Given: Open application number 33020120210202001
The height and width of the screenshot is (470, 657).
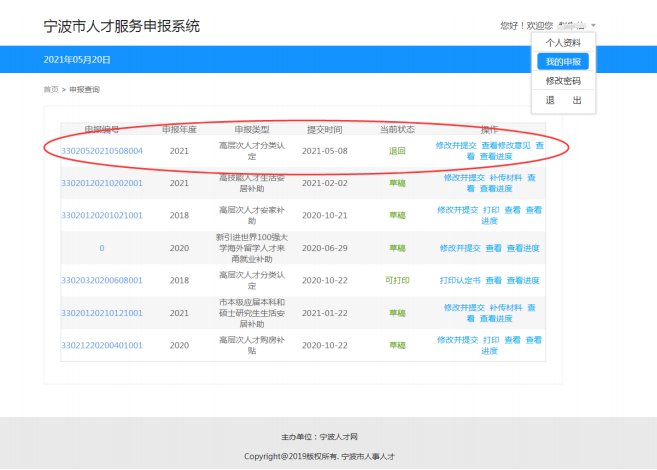Looking at the screenshot, I should point(102,183).
